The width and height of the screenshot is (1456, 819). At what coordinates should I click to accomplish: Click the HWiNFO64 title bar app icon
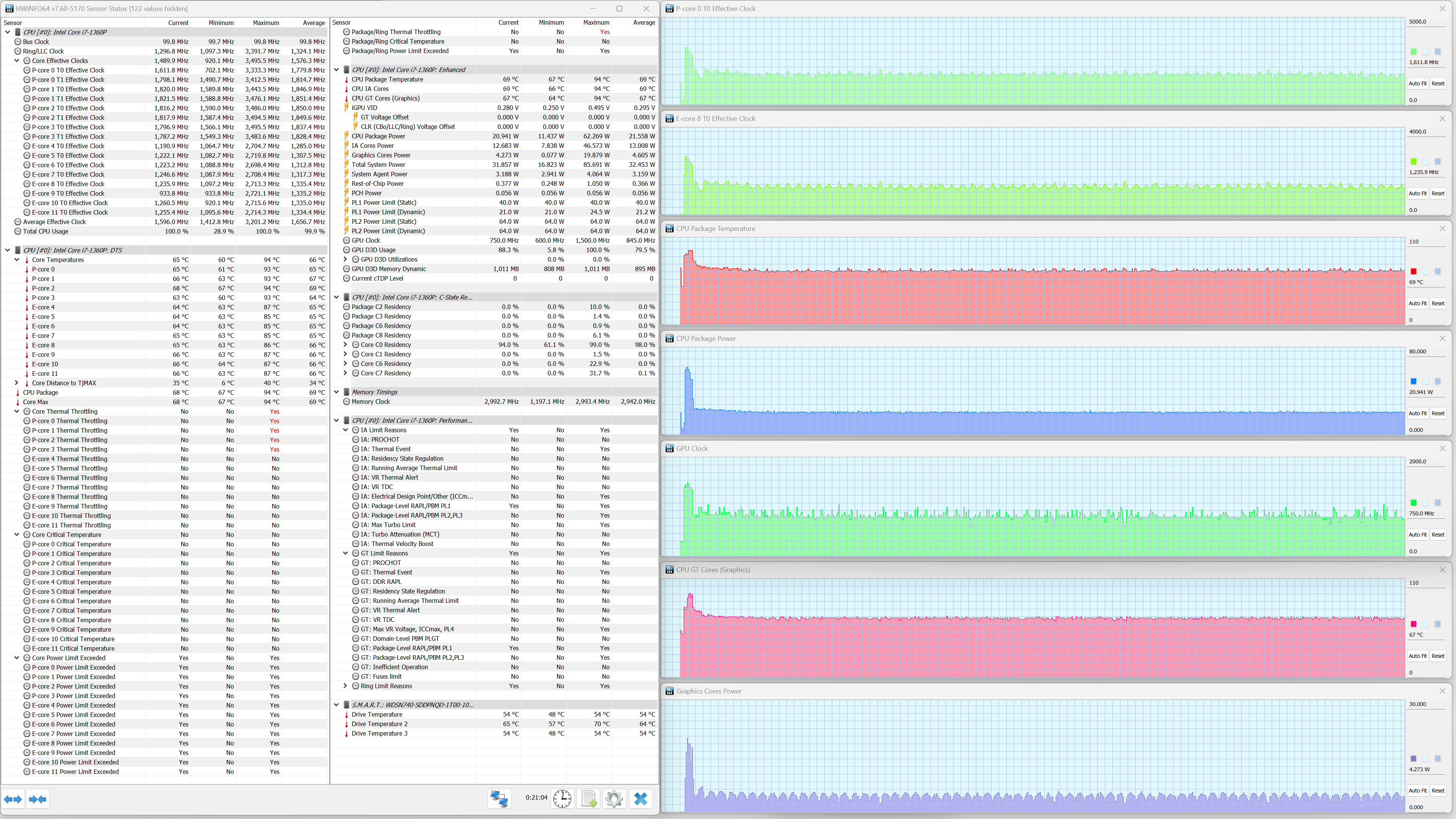tap(8, 8)
